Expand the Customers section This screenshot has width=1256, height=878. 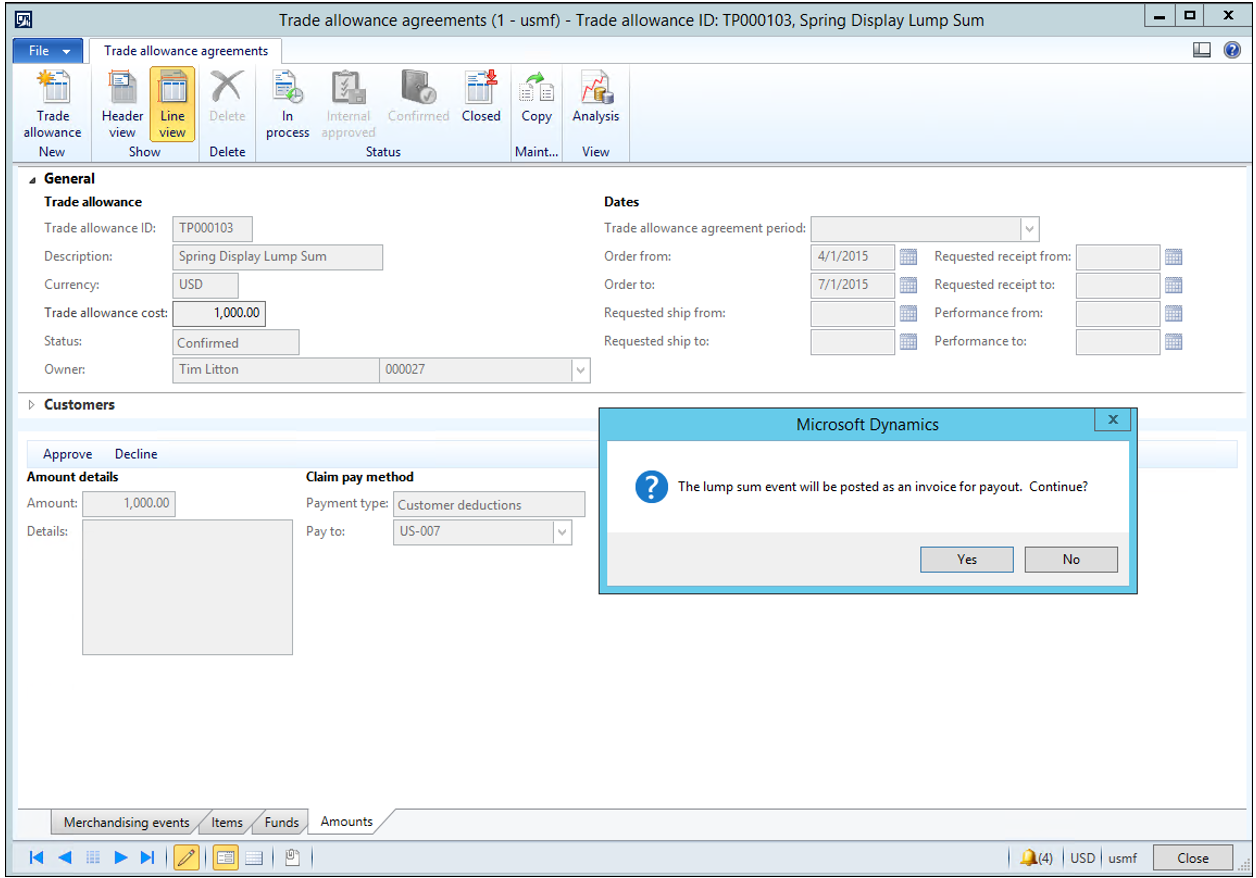coord(31,405)
